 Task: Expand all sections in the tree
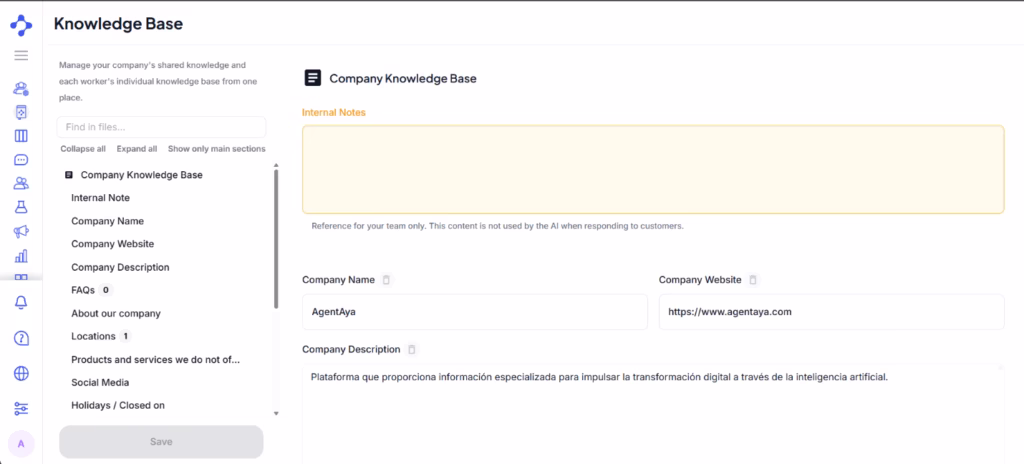(137, 149)
